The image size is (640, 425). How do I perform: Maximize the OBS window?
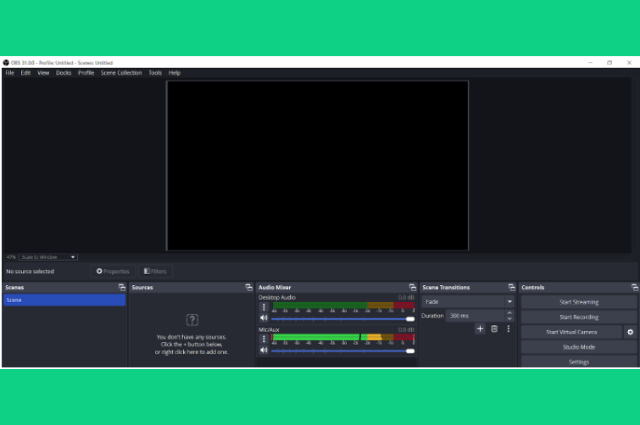pyautogui.click(x=609, y=62)
